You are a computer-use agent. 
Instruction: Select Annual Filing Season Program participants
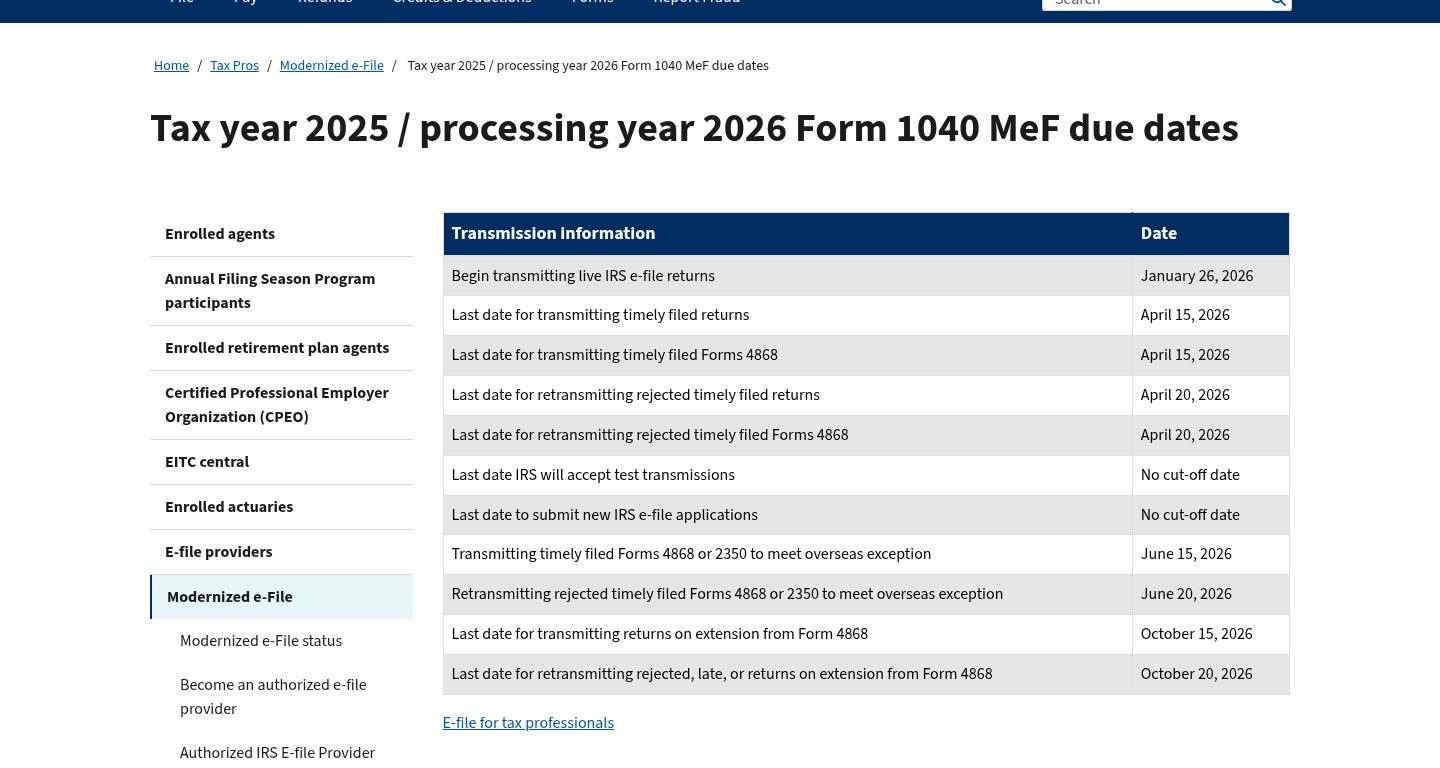pyautogui.click(x=281, y=291)
